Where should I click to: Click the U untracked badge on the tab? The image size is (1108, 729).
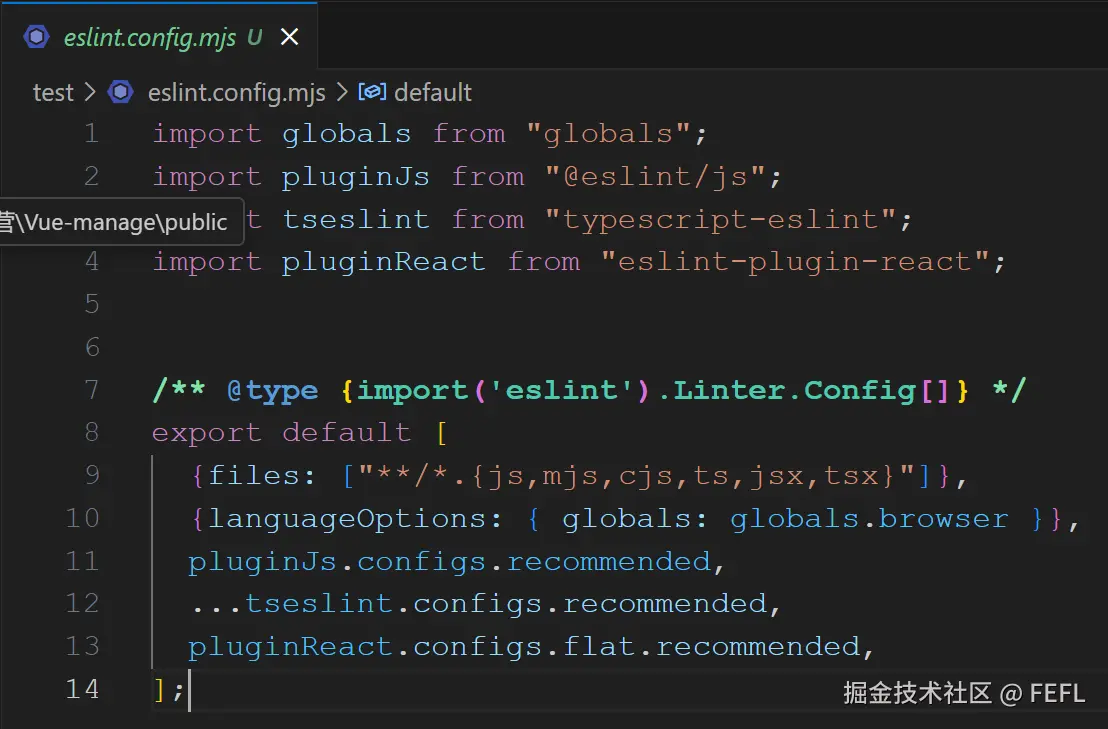(254, 38)
